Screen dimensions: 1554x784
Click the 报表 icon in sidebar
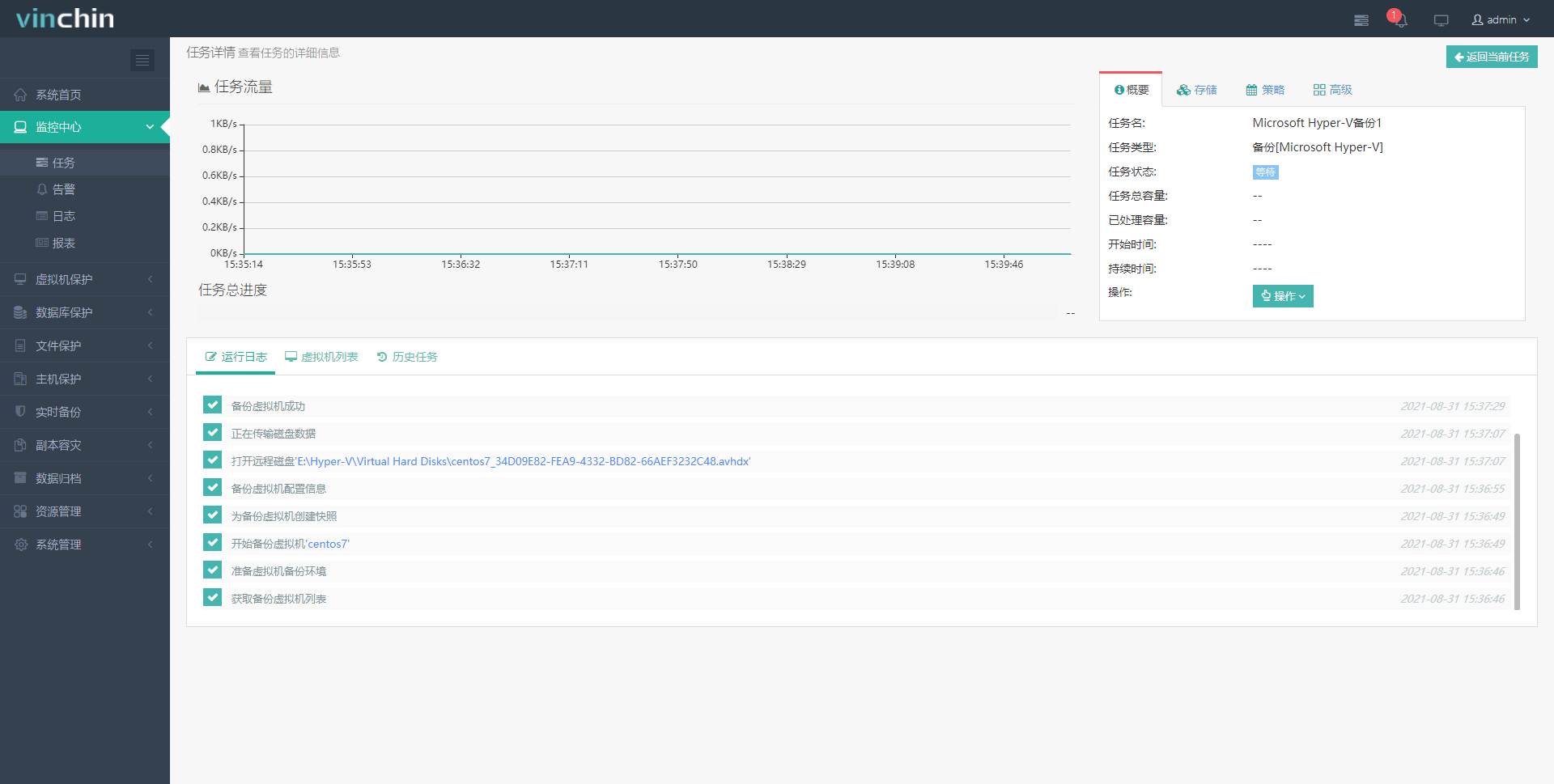tap(42, 243)
